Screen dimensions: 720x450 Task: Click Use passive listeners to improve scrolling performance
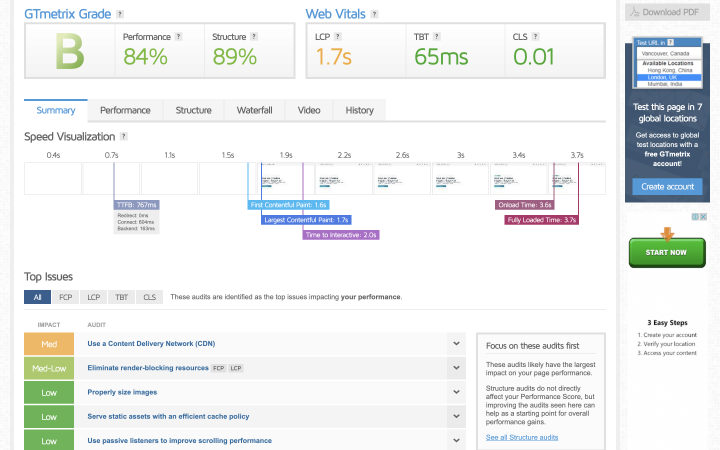tap(180, 440)
